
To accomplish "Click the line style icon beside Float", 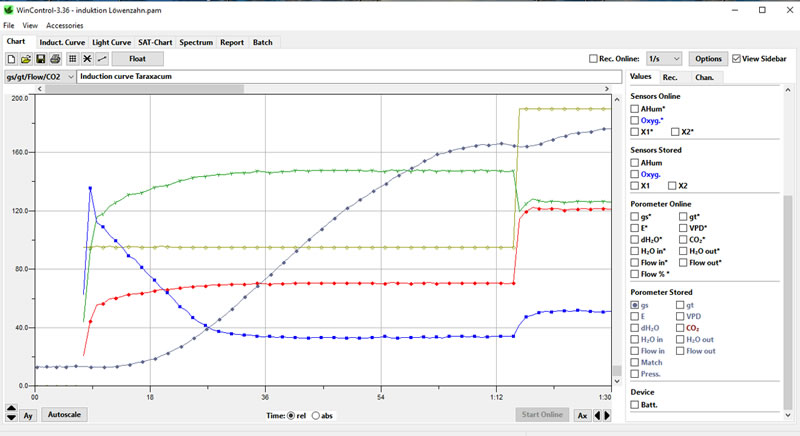I will coord(102,59).
